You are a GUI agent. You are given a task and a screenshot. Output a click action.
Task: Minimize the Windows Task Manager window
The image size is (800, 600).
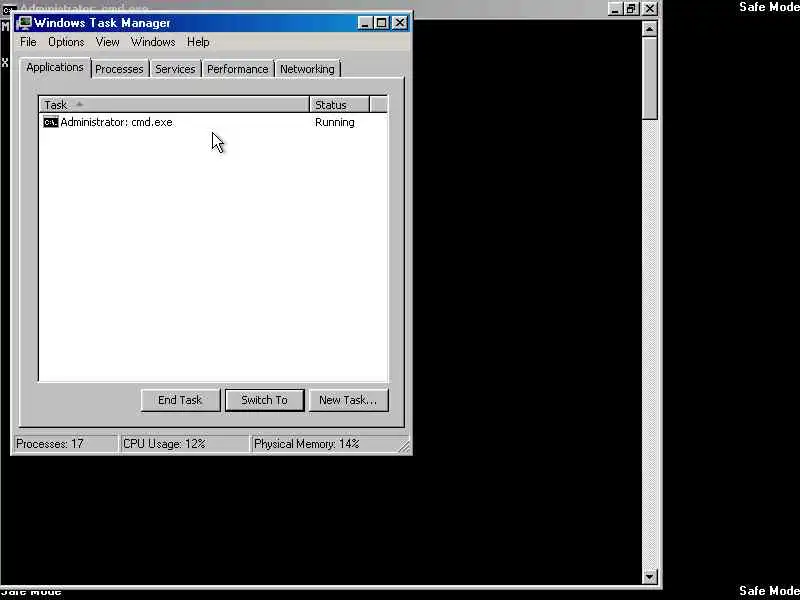tap(365, 23)
